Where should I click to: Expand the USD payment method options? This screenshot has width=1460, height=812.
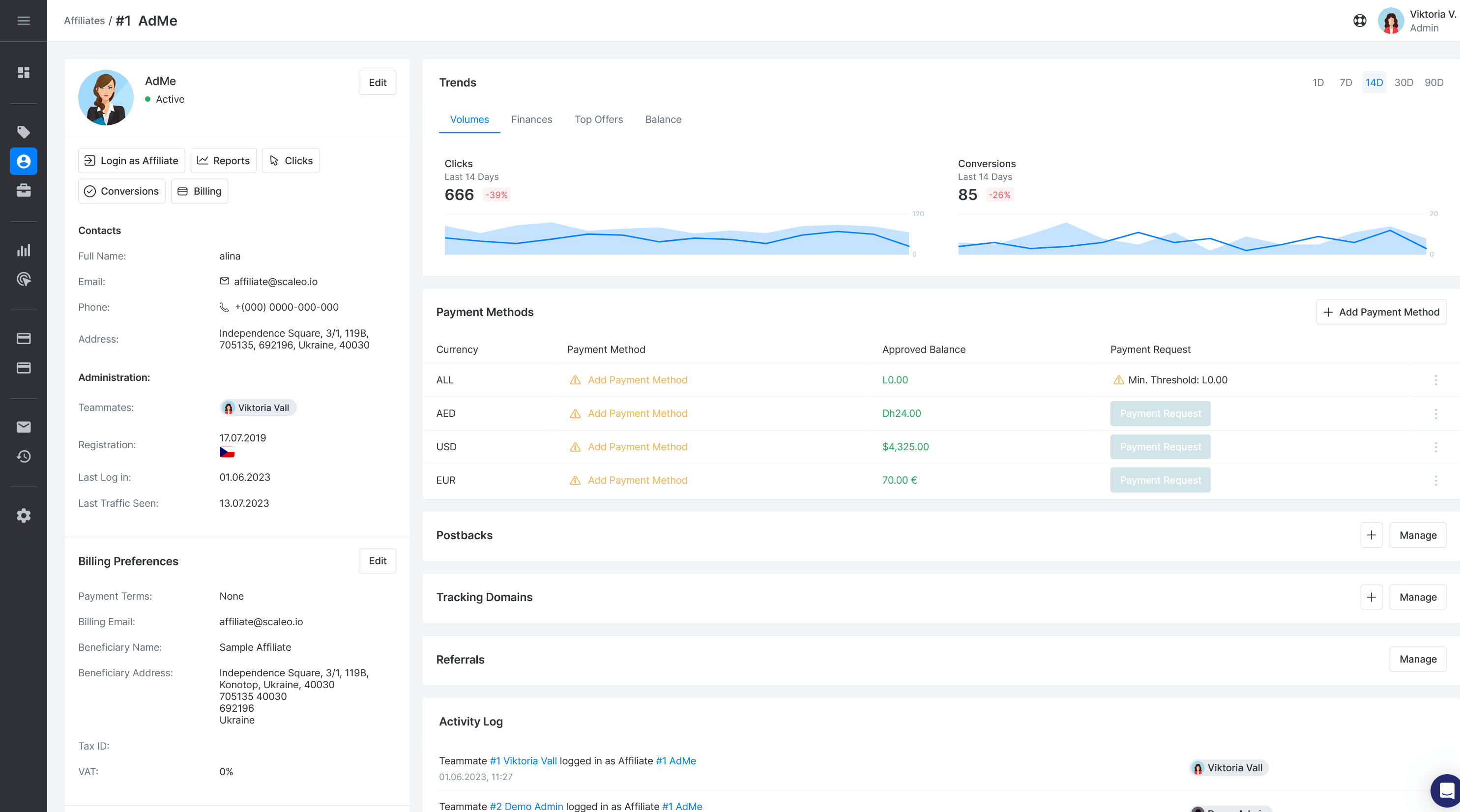tap(1436, 447)
